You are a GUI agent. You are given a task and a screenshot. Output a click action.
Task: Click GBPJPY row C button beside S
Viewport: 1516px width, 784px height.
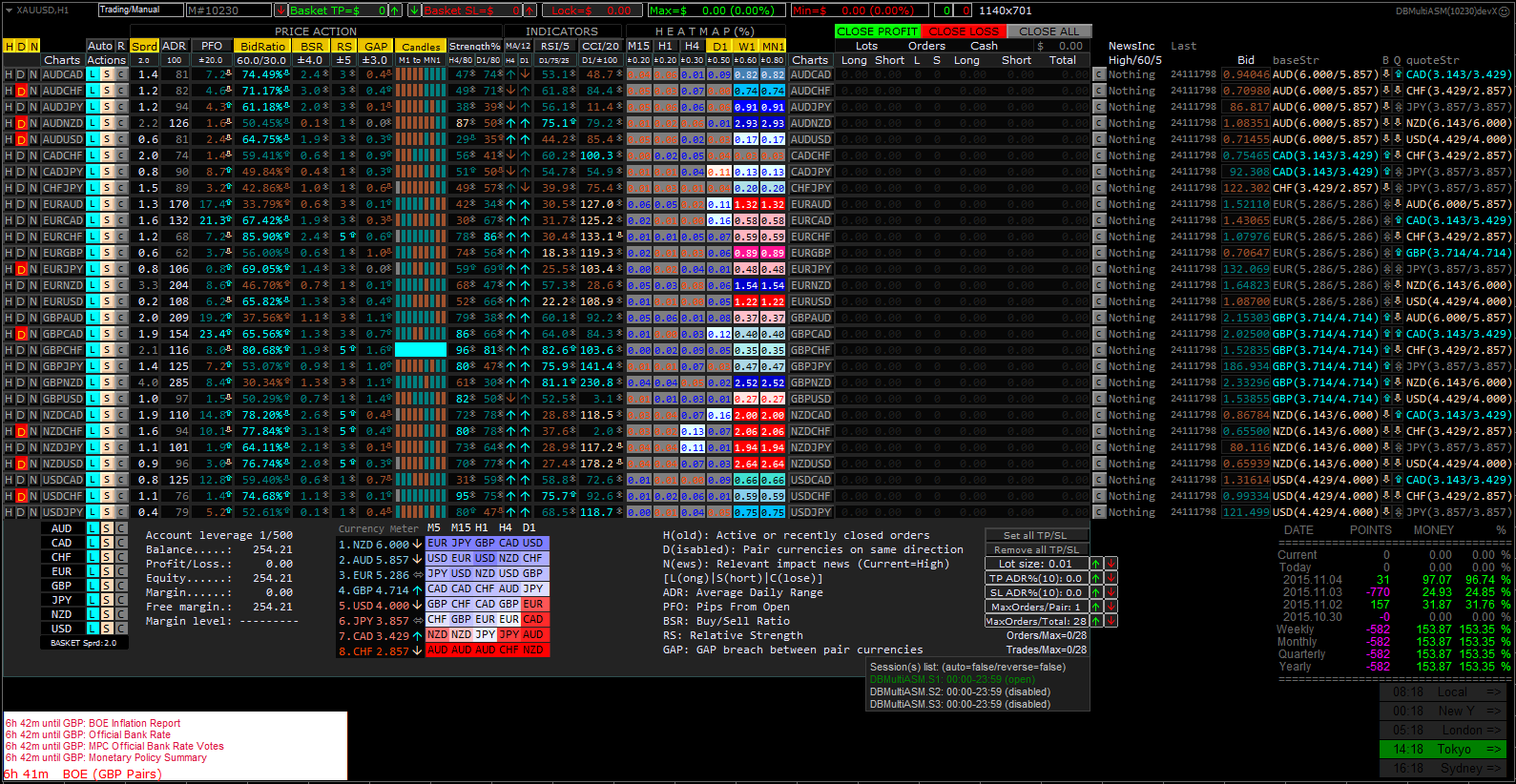pos(121,366)
